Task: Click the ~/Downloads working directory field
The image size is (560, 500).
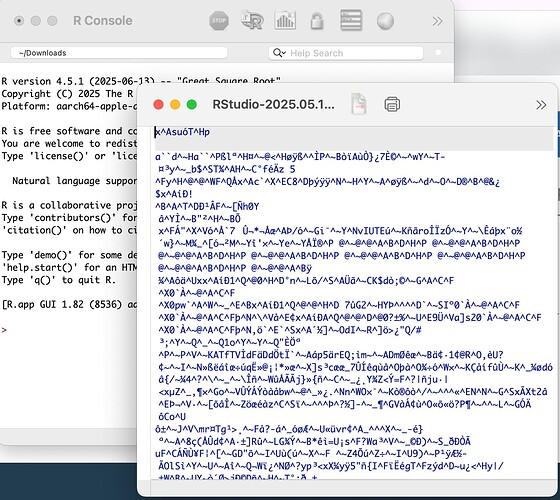Action: coord(119,53)
